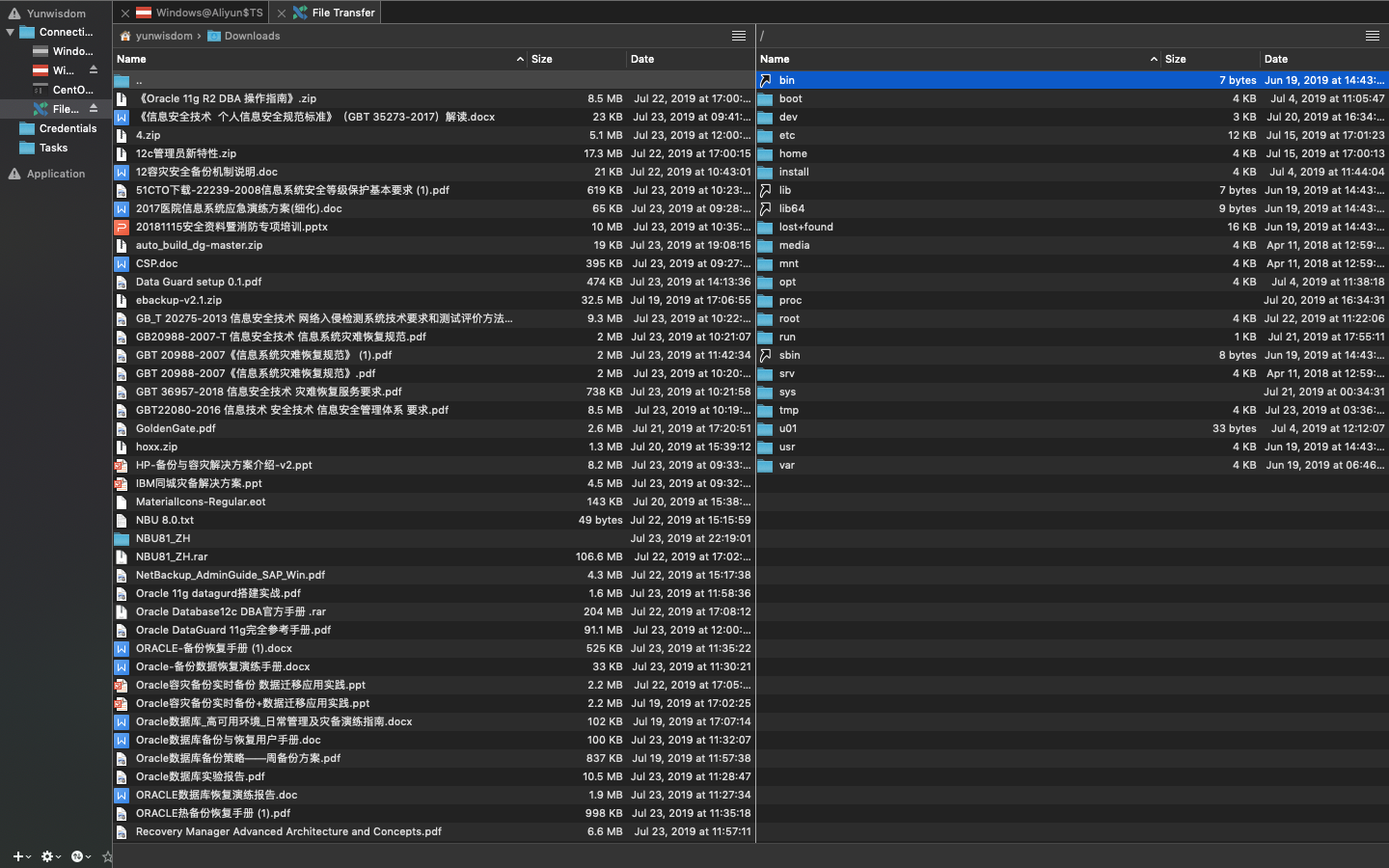The image size is (1389, 868).
Task: Sort right pane by Date column
Action: coord(1324,59)
